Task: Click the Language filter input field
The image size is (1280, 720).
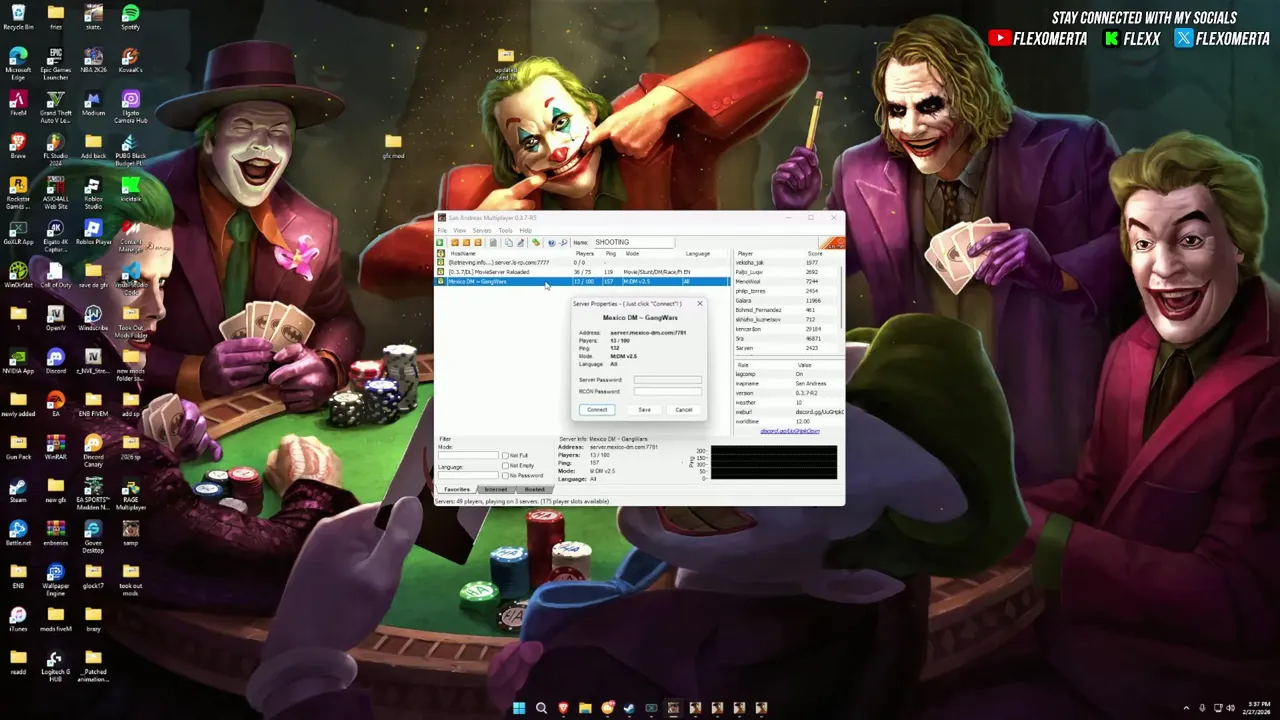Action: click(468, 475)
